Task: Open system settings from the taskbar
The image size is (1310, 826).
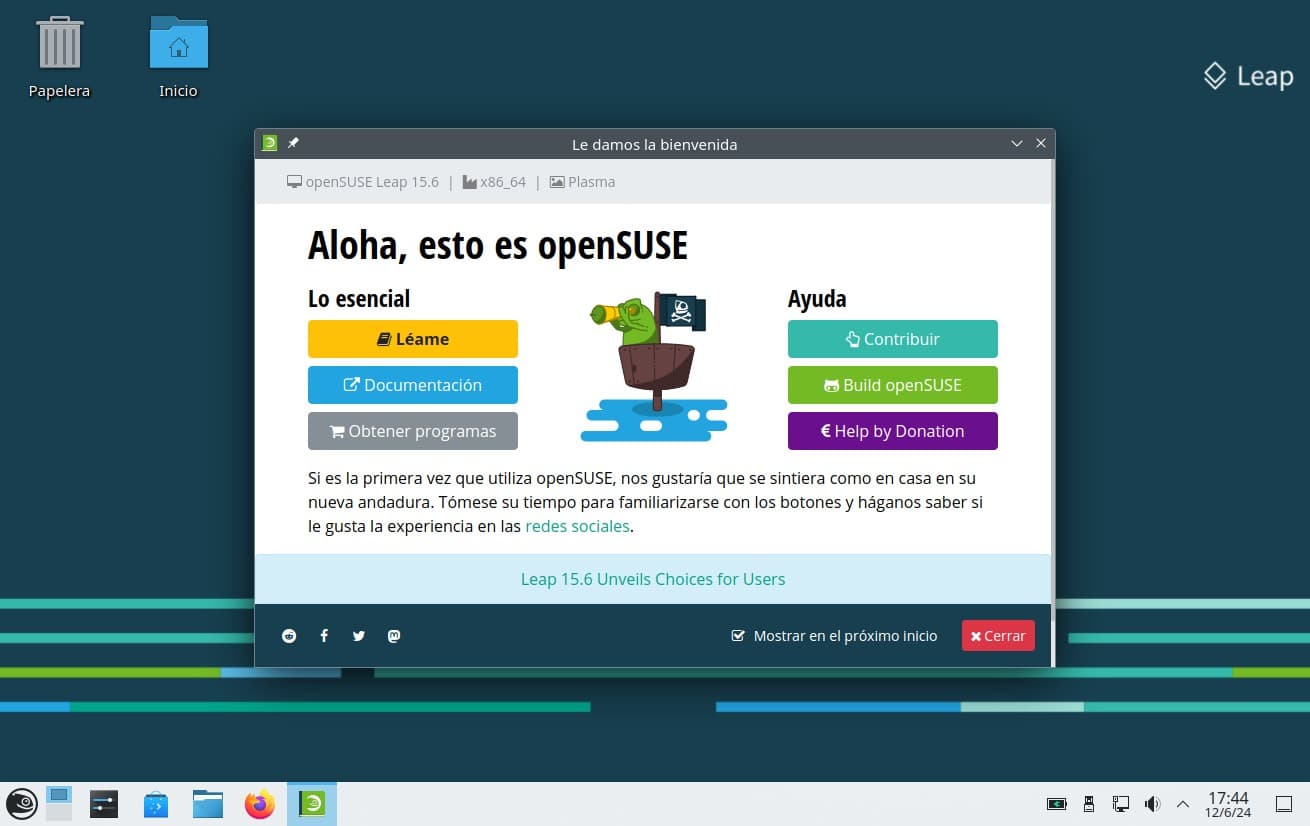Action: click(x=104, y=803)
